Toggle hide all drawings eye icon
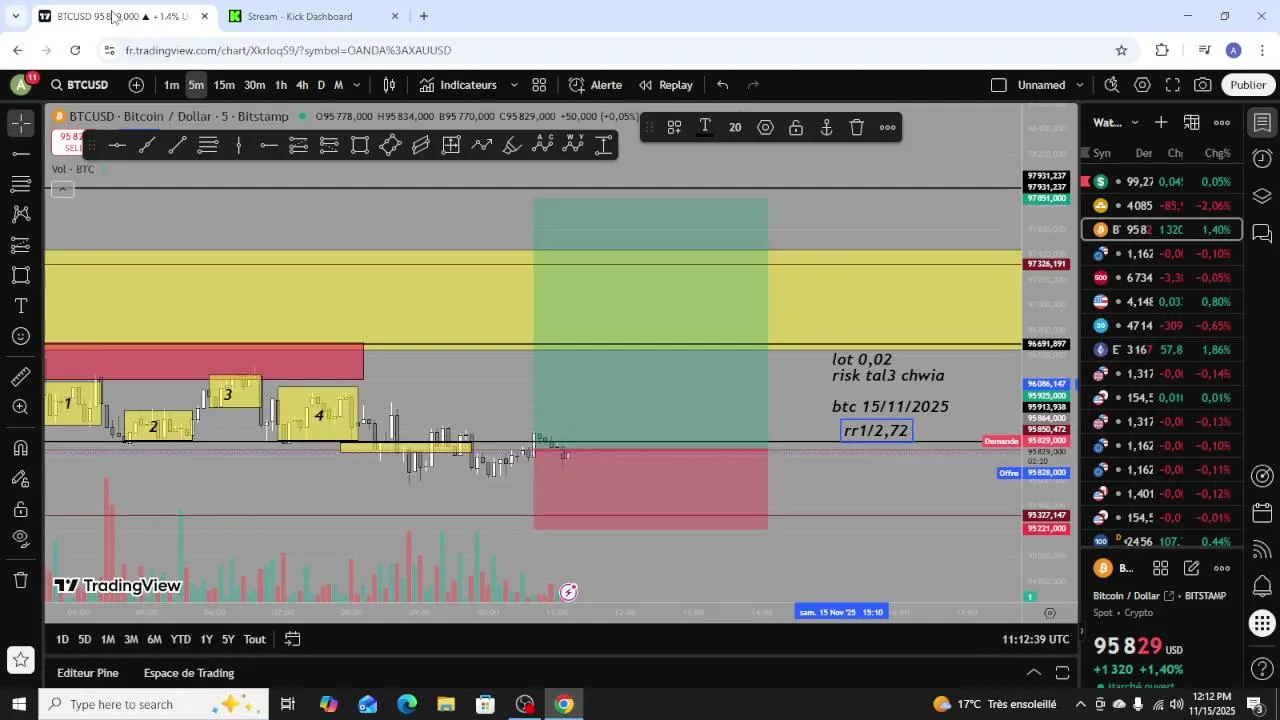The width and height of the screenshot is (1280, 720). point(21,539)
